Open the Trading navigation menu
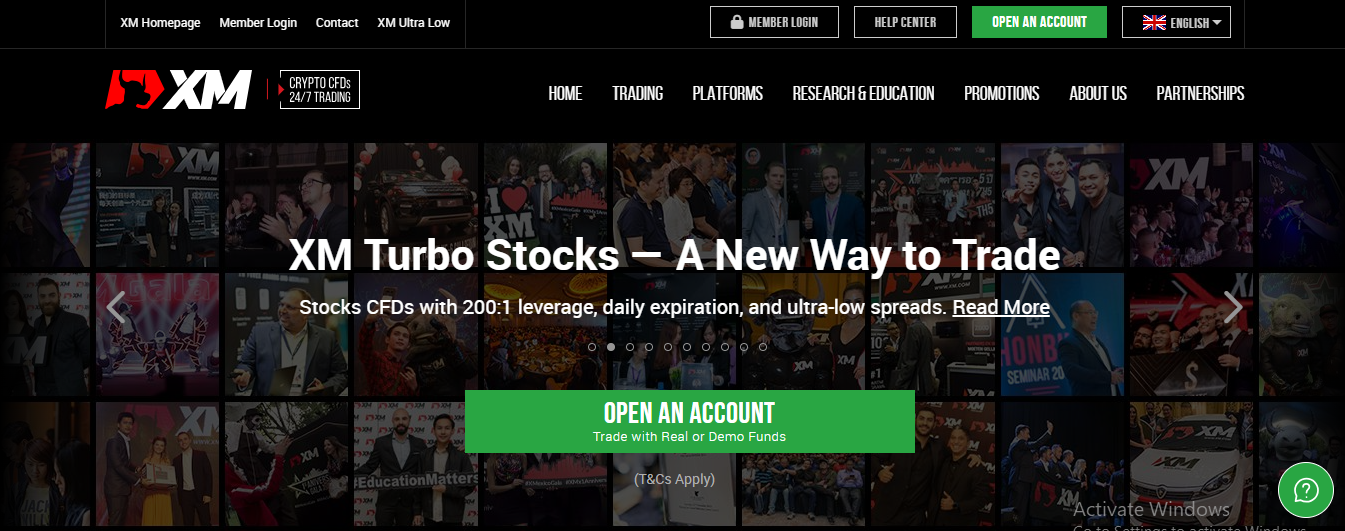Viewport: 1345px width, 531px height. (x=638, y=93)
